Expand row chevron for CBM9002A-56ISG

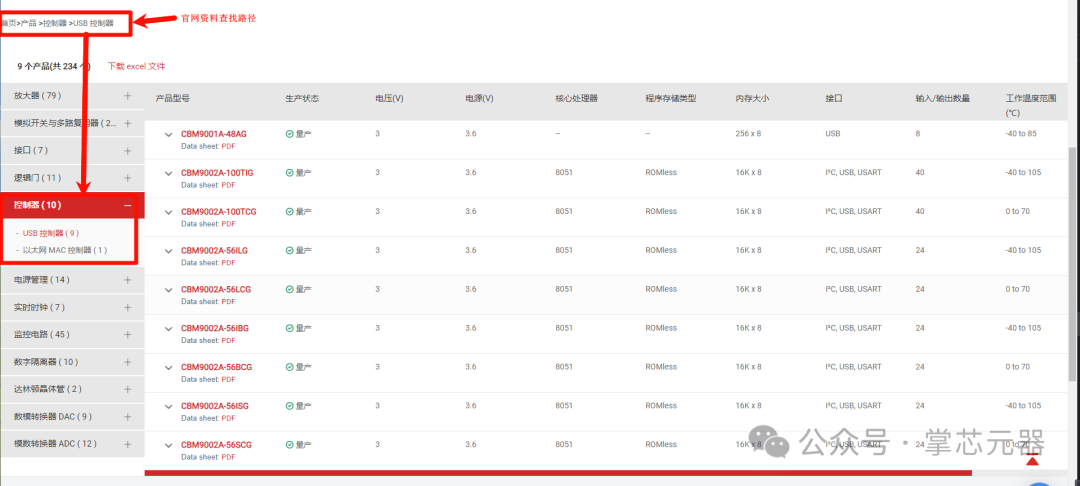pos(168,407)
